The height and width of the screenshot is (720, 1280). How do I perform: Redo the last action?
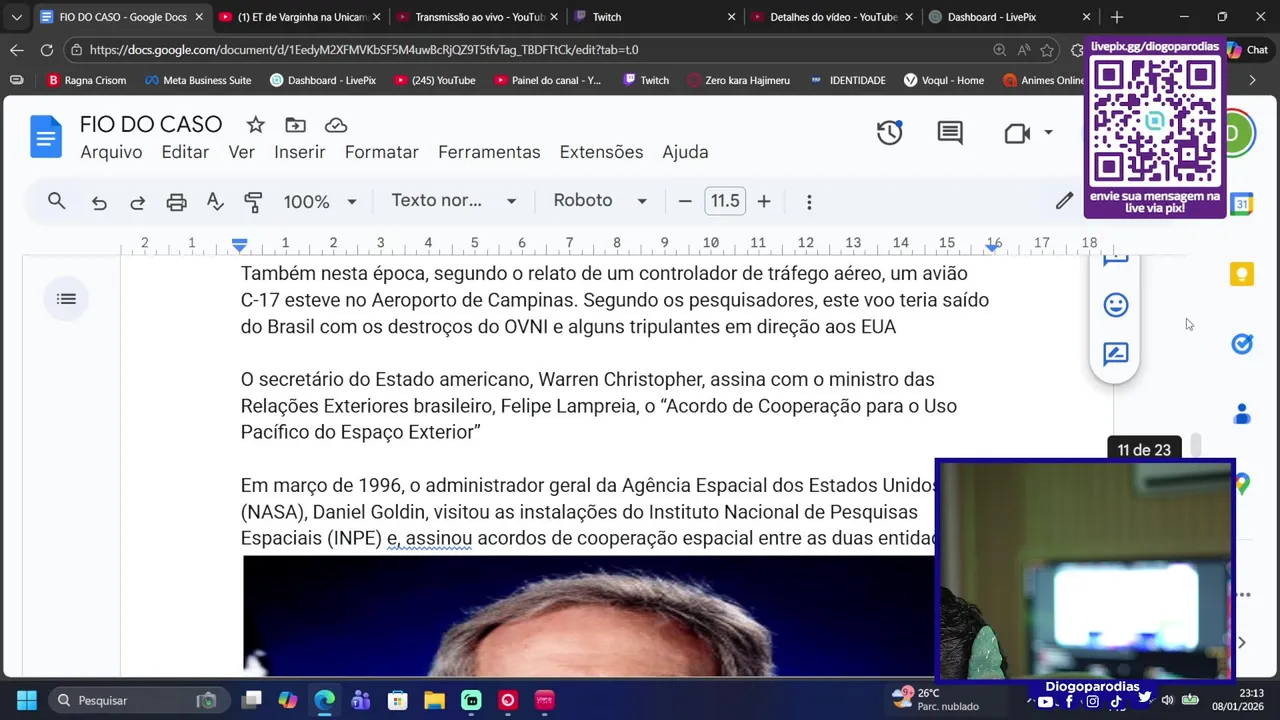pos(138,202)
